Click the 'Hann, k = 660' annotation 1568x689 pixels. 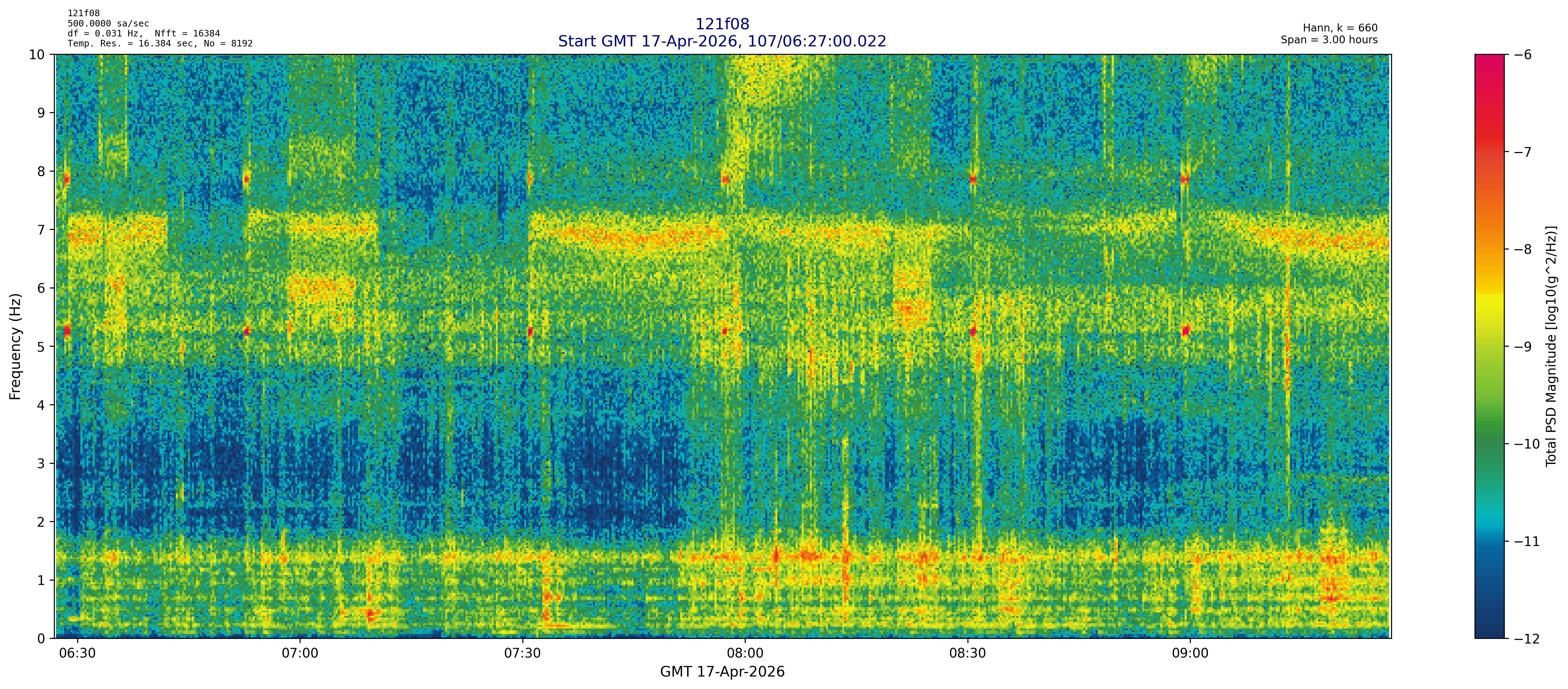1340,28
